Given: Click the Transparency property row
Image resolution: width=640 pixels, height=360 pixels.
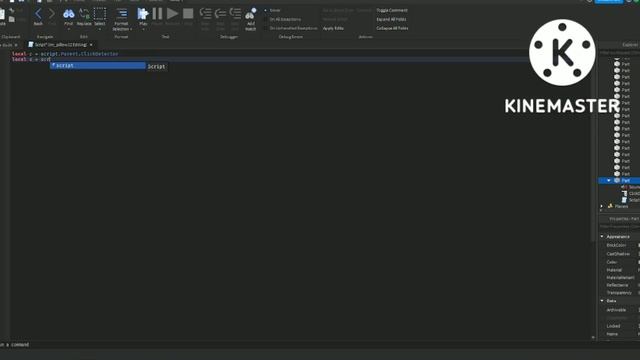Looking at the screenshot, I should point(620,293).
